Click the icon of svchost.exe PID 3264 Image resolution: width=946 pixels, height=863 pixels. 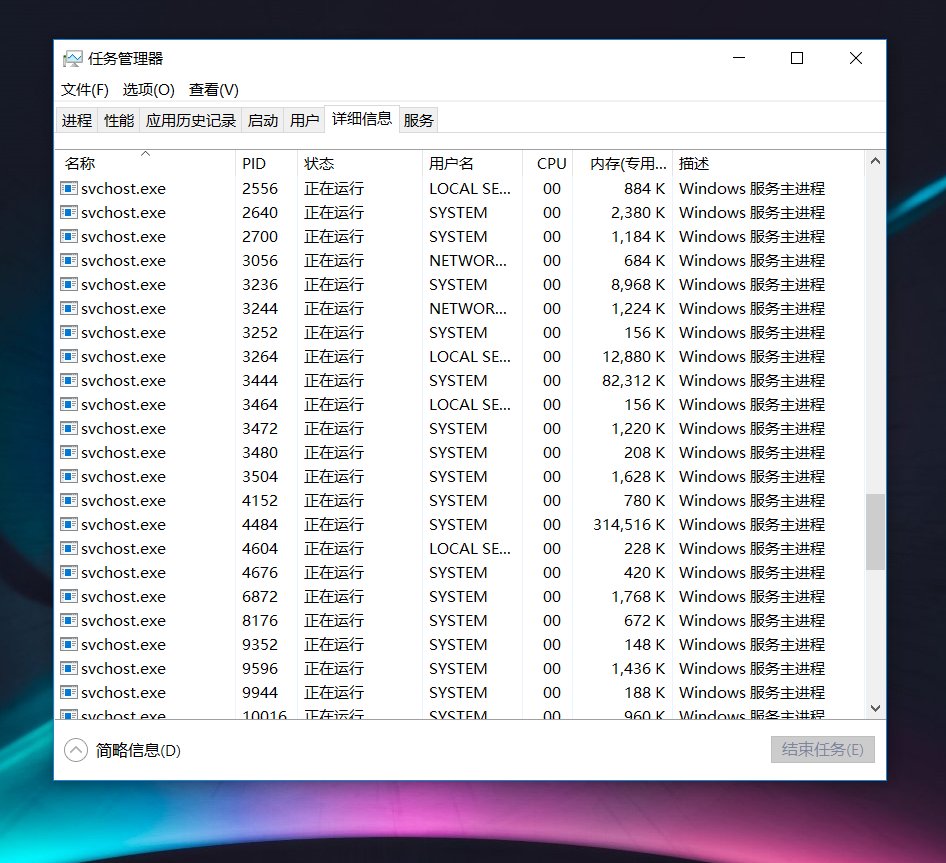69,356
